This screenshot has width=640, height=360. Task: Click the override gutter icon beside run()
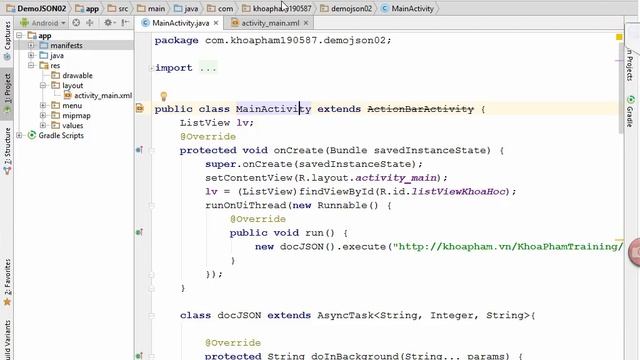[139, 232]
